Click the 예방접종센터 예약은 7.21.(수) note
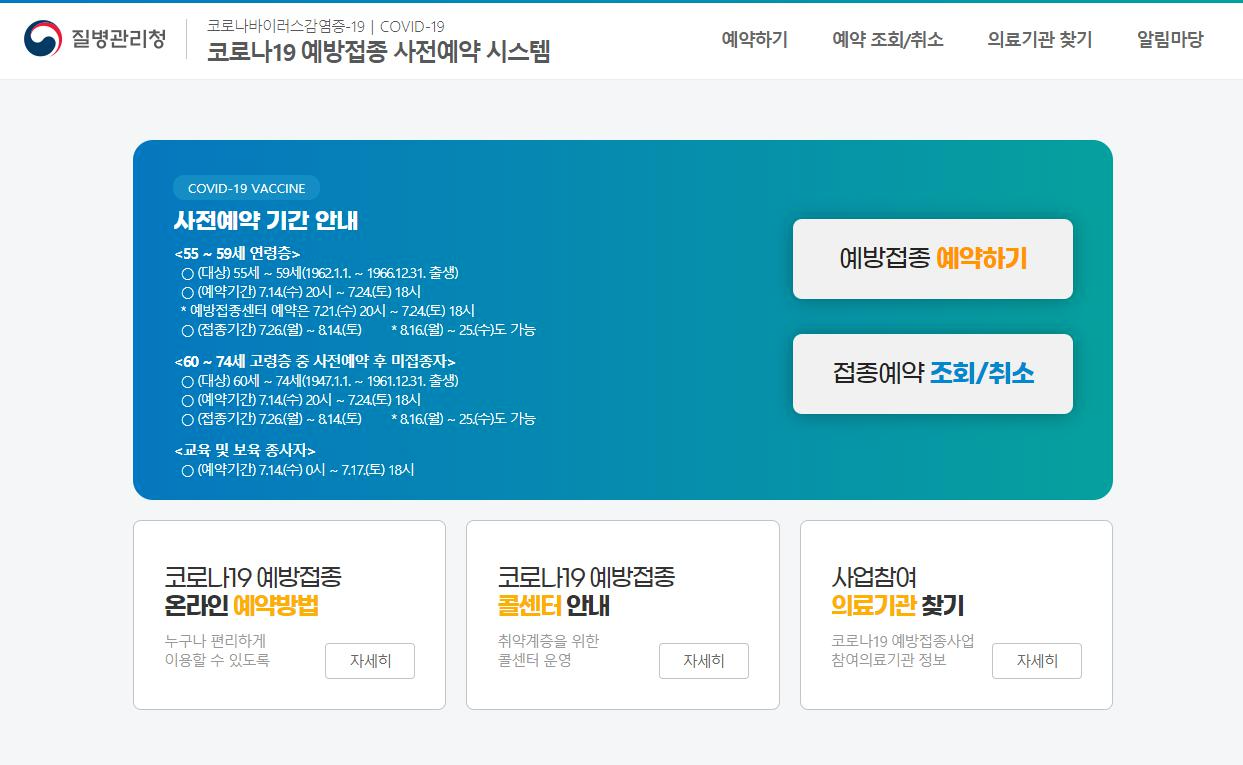 pos(327,311)
